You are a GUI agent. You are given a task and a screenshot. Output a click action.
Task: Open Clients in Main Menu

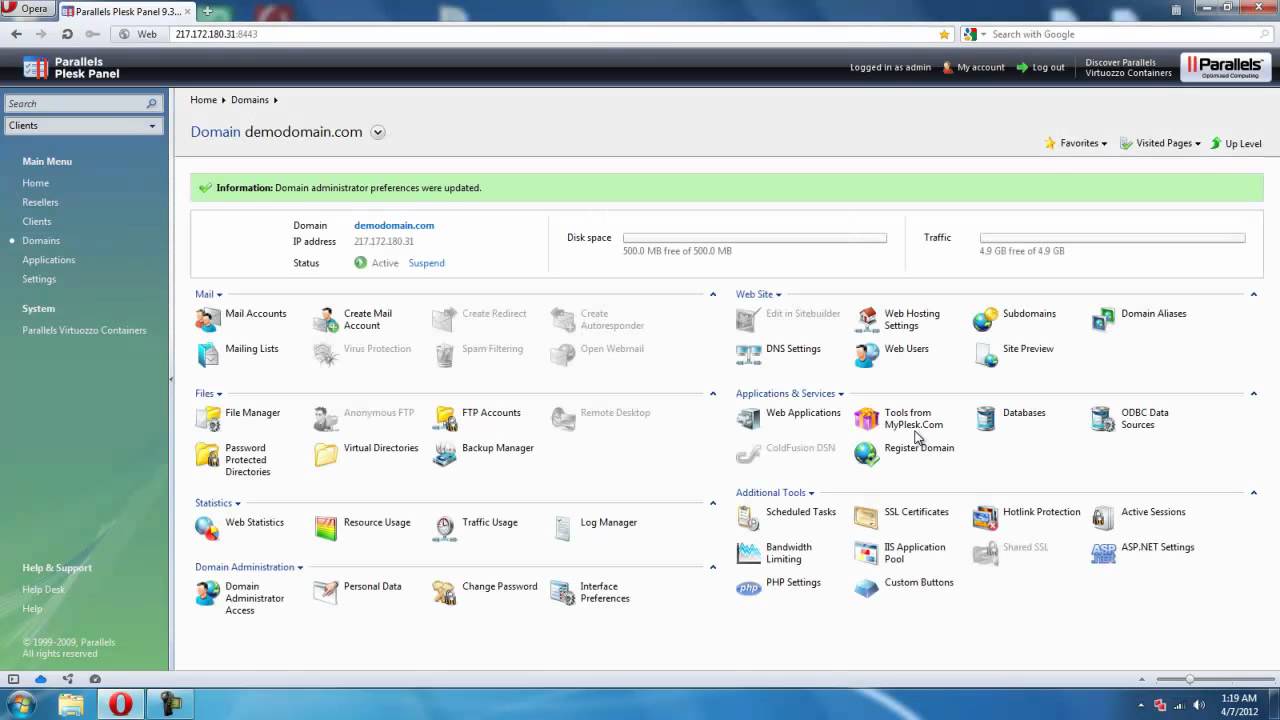(x=37, y=221)
